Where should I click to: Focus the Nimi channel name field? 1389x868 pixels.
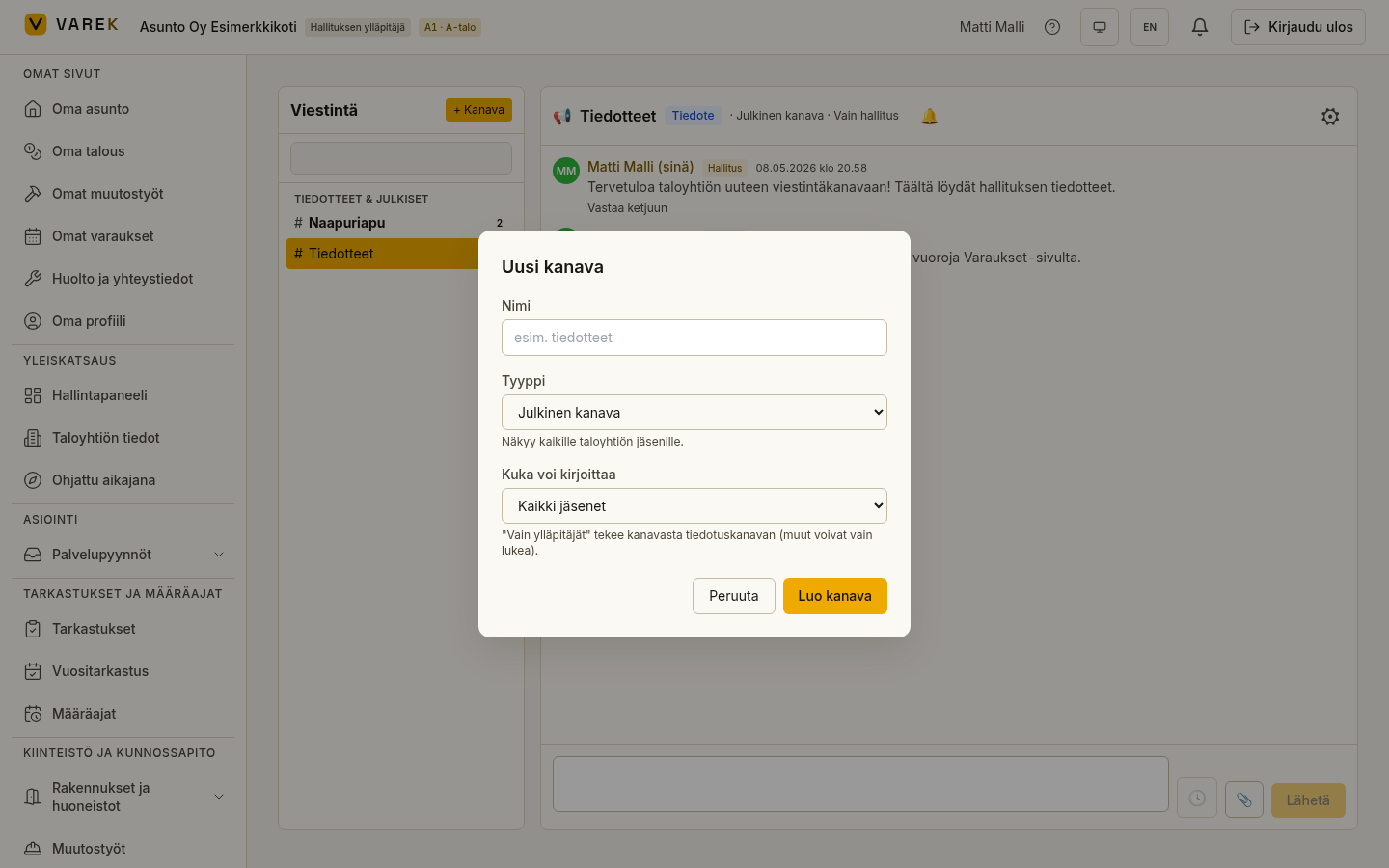[694, 338]
